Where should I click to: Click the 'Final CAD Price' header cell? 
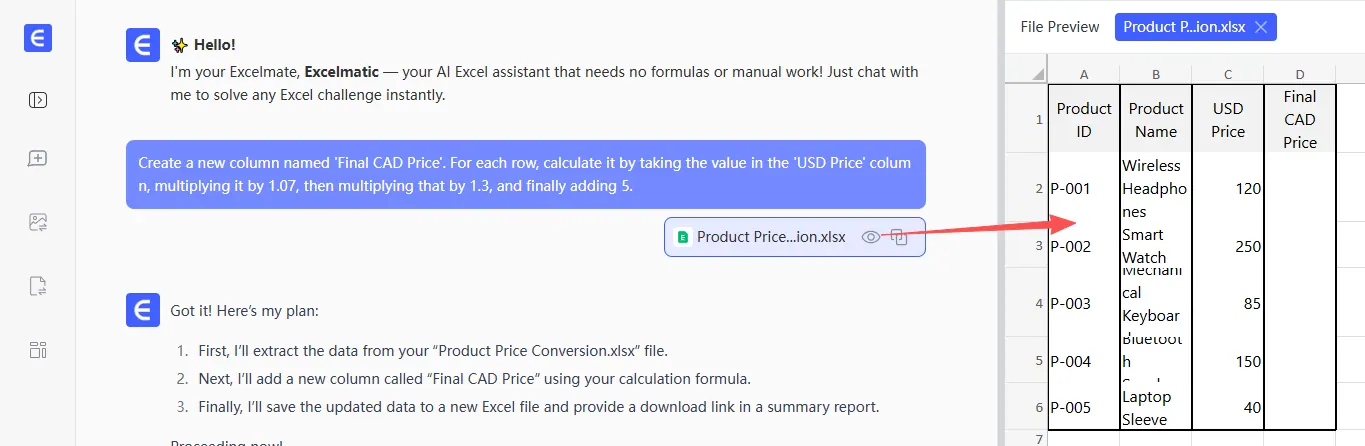click(1299, 120)
